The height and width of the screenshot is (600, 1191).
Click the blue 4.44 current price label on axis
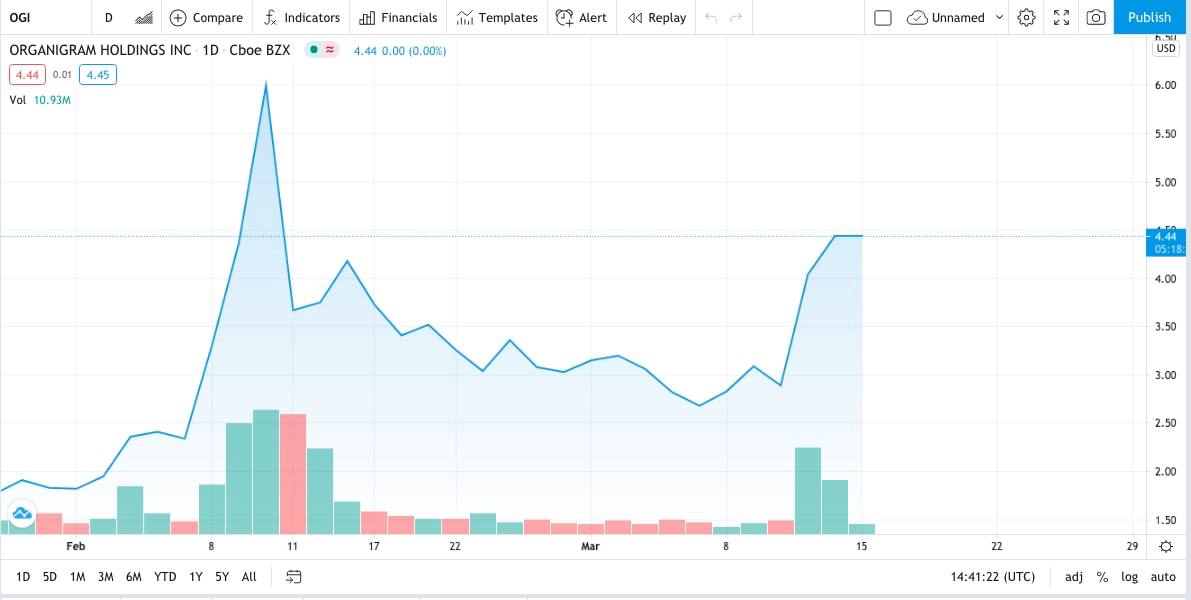tap(1166, 242)
